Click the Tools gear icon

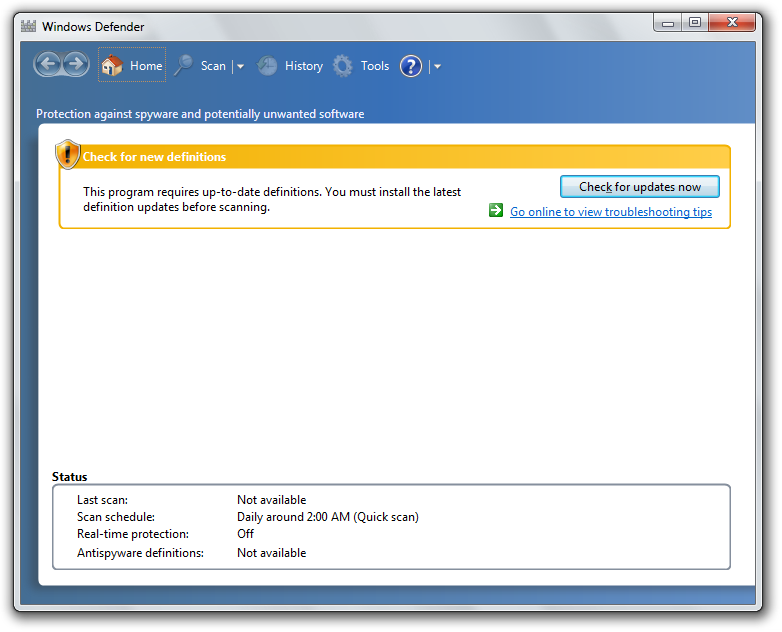(x=343, y=66)
